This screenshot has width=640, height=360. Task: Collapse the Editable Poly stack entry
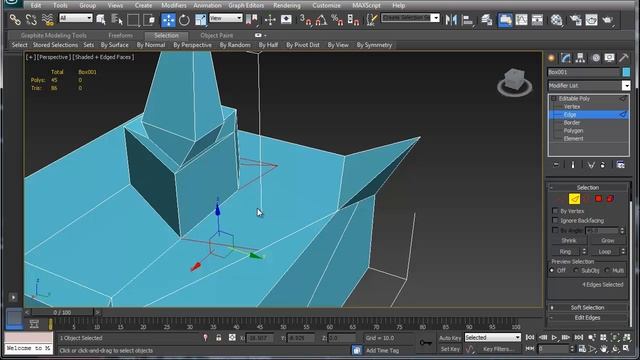tap(554, 98)
